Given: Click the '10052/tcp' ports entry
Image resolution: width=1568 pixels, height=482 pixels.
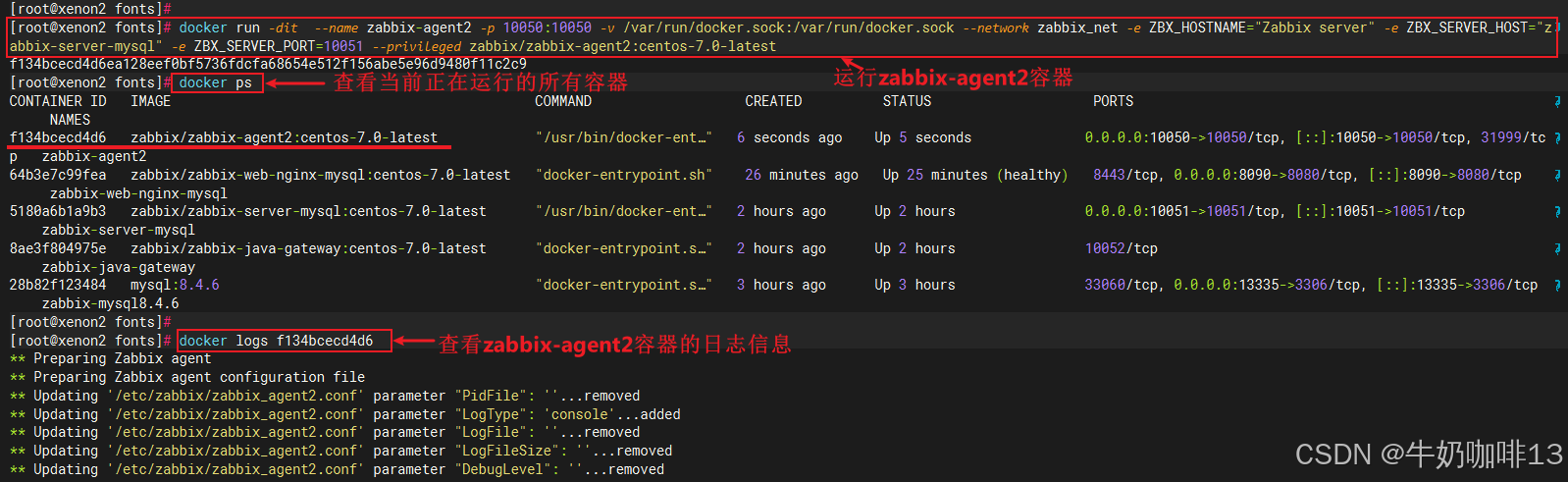Looking at the screenshot, I should (x=1121, y=248).
